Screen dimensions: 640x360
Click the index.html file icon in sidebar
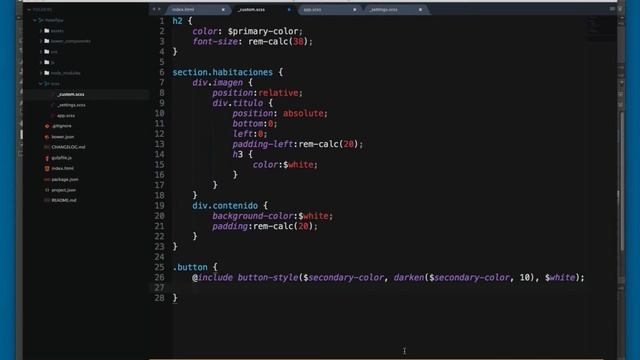47,168
